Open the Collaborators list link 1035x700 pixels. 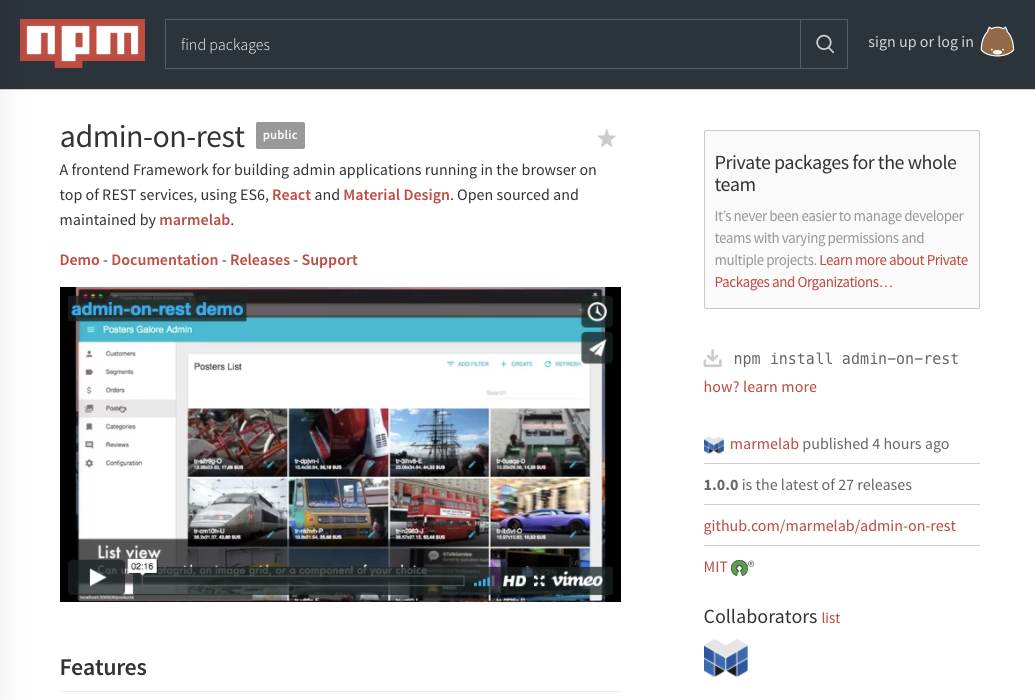coord(830,618)
